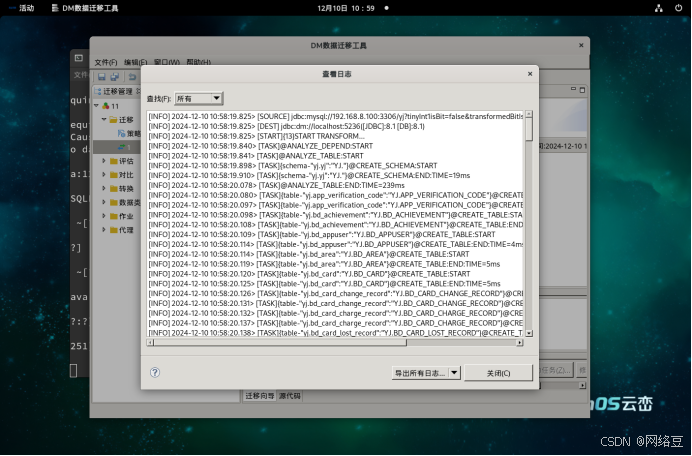Click the horizontal scrollbar left arrow in log
The image size is (692, 456).
[x=150, y=343]
